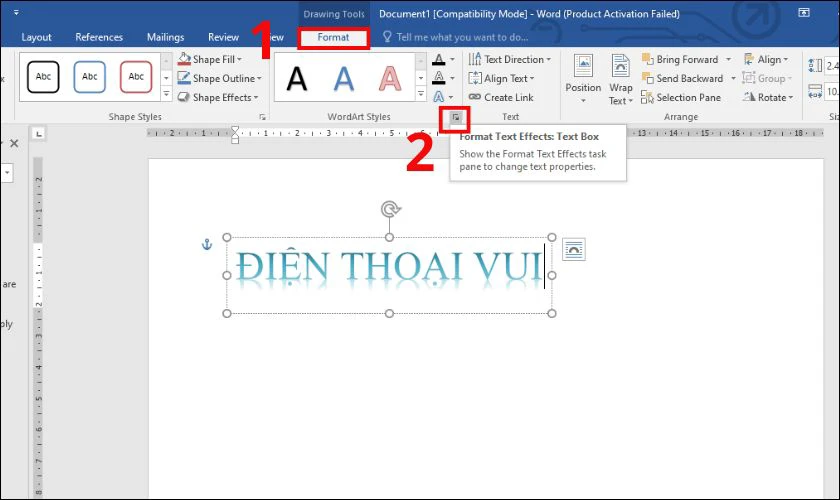Choose the black A WordArt style
The height and width of the screenshot is (500, 840).
[x=297, y=78]
